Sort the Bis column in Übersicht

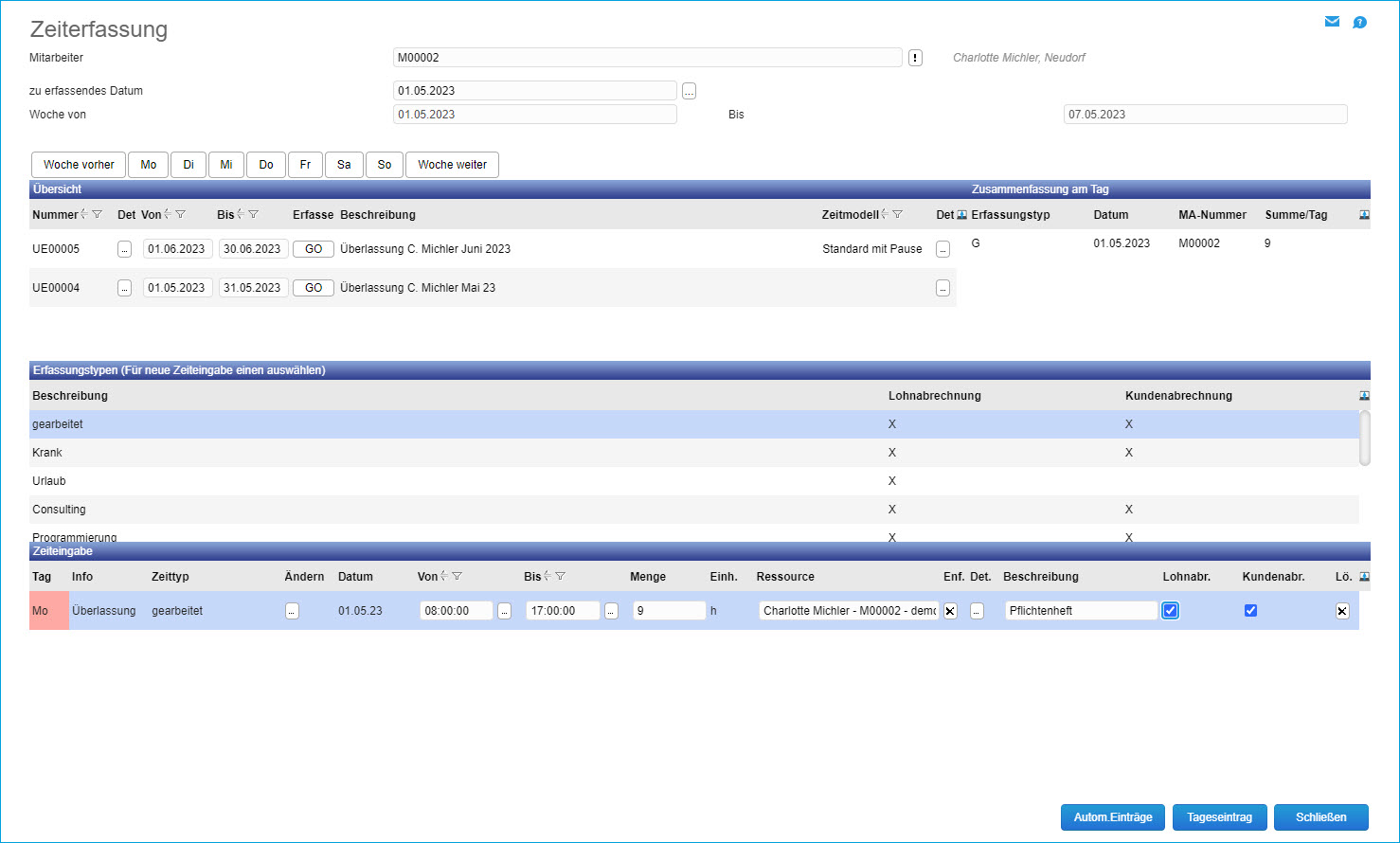pyautogui.click(x=241, y=215)
